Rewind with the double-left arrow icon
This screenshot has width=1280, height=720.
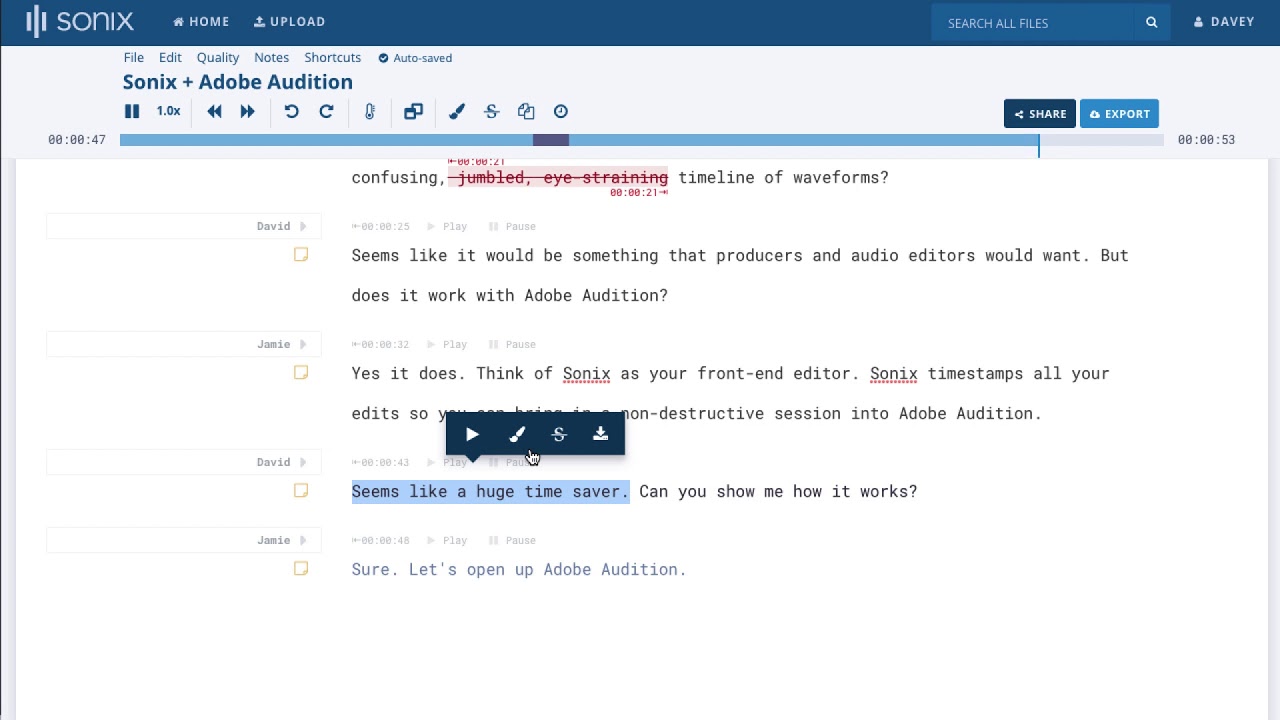coord(214,112)
